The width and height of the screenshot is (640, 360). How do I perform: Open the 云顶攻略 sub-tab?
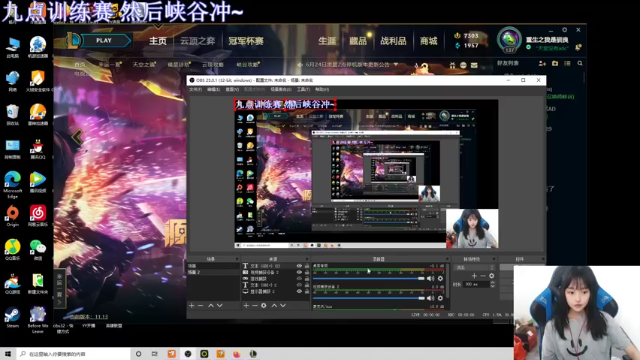[213, 64]
